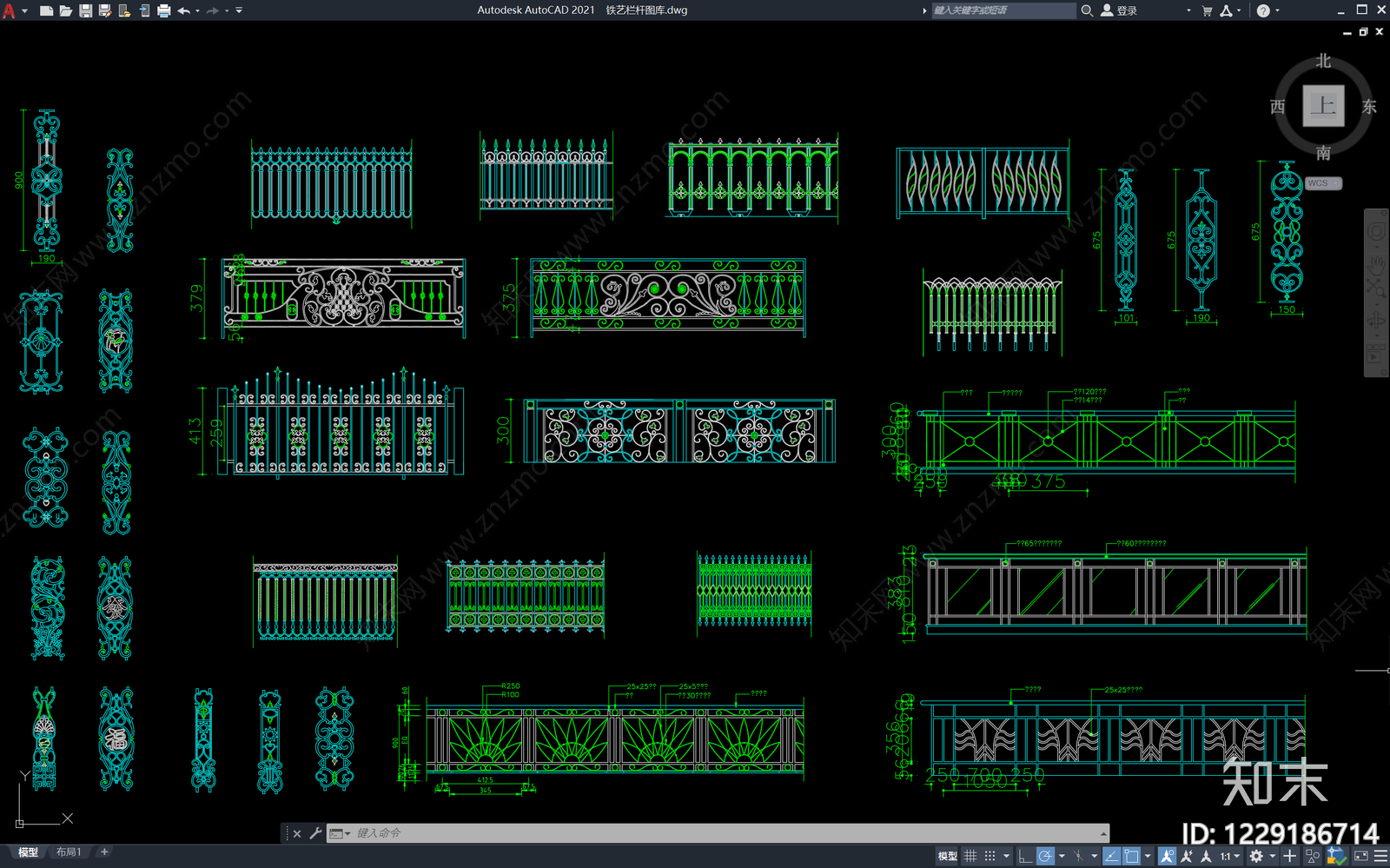Click the Customization menu icon in status bar
The image size is (1390, 868).
1380,856
